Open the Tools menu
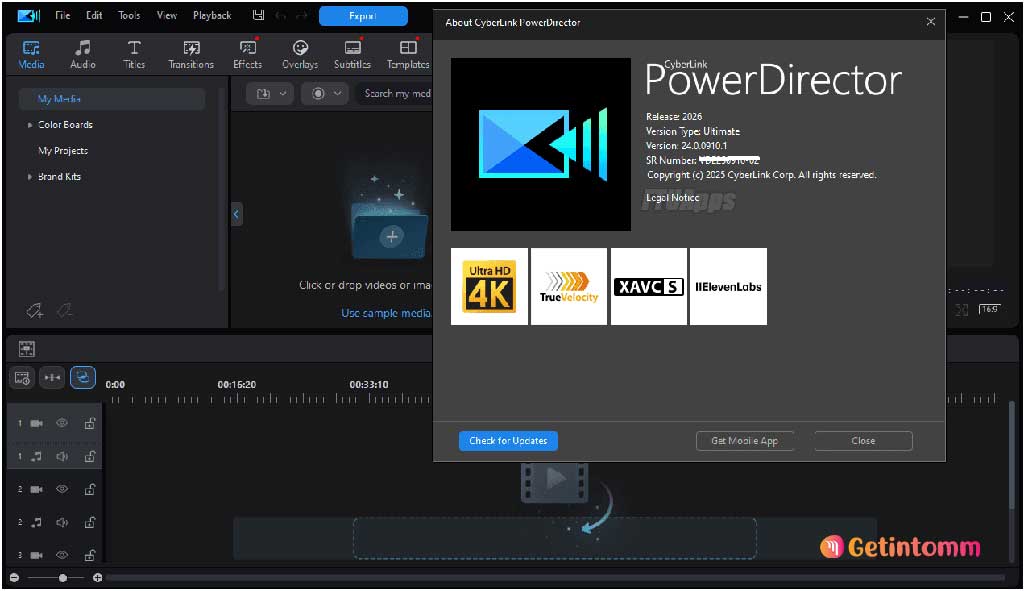The height and width of the screenshot is (591, 1024). (129, 16)
